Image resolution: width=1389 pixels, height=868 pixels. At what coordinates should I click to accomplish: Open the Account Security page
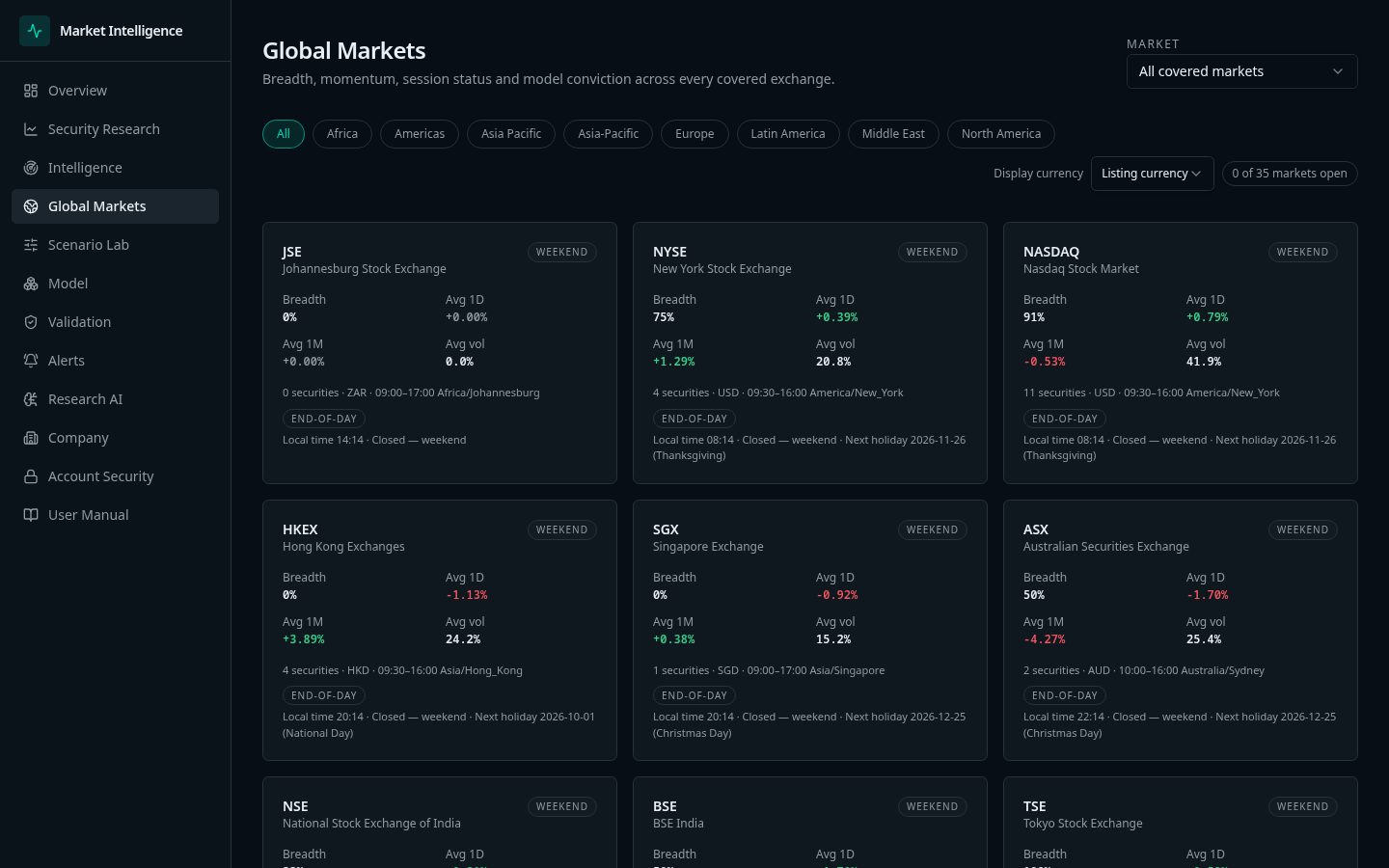pos(115,476)
